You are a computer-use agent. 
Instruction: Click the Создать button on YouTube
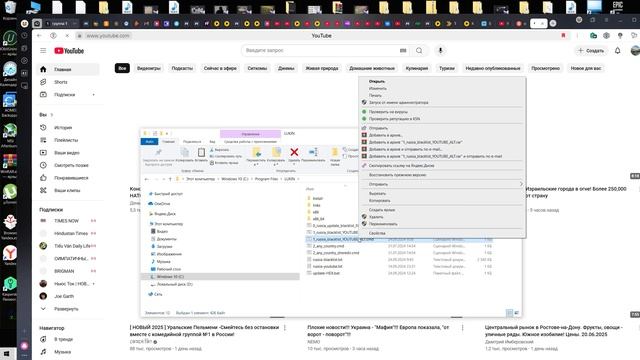coord(591,51)
